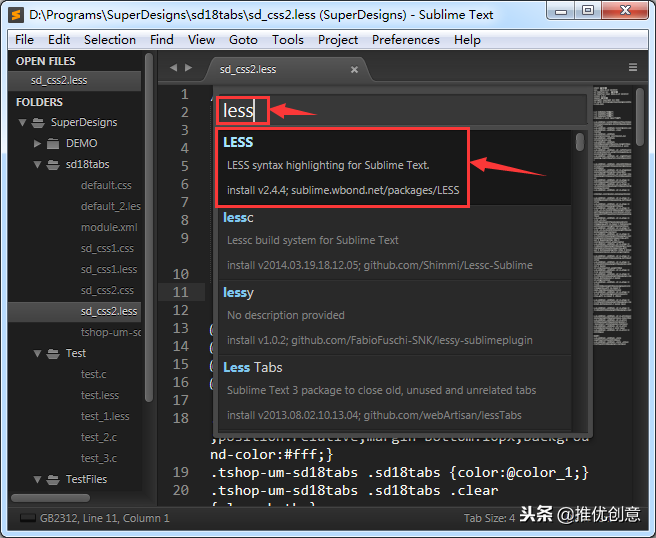
Task: Open the tab list hamburger menu
Action: [x=633, y=67]
